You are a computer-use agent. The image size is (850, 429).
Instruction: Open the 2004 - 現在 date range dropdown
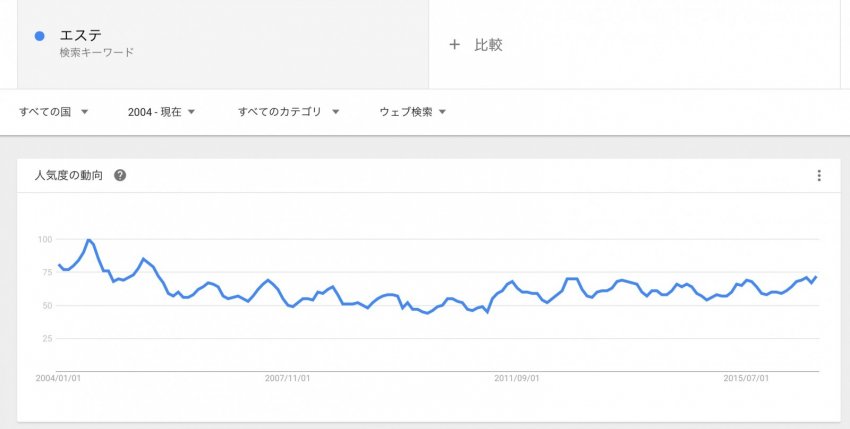[161, 112]
